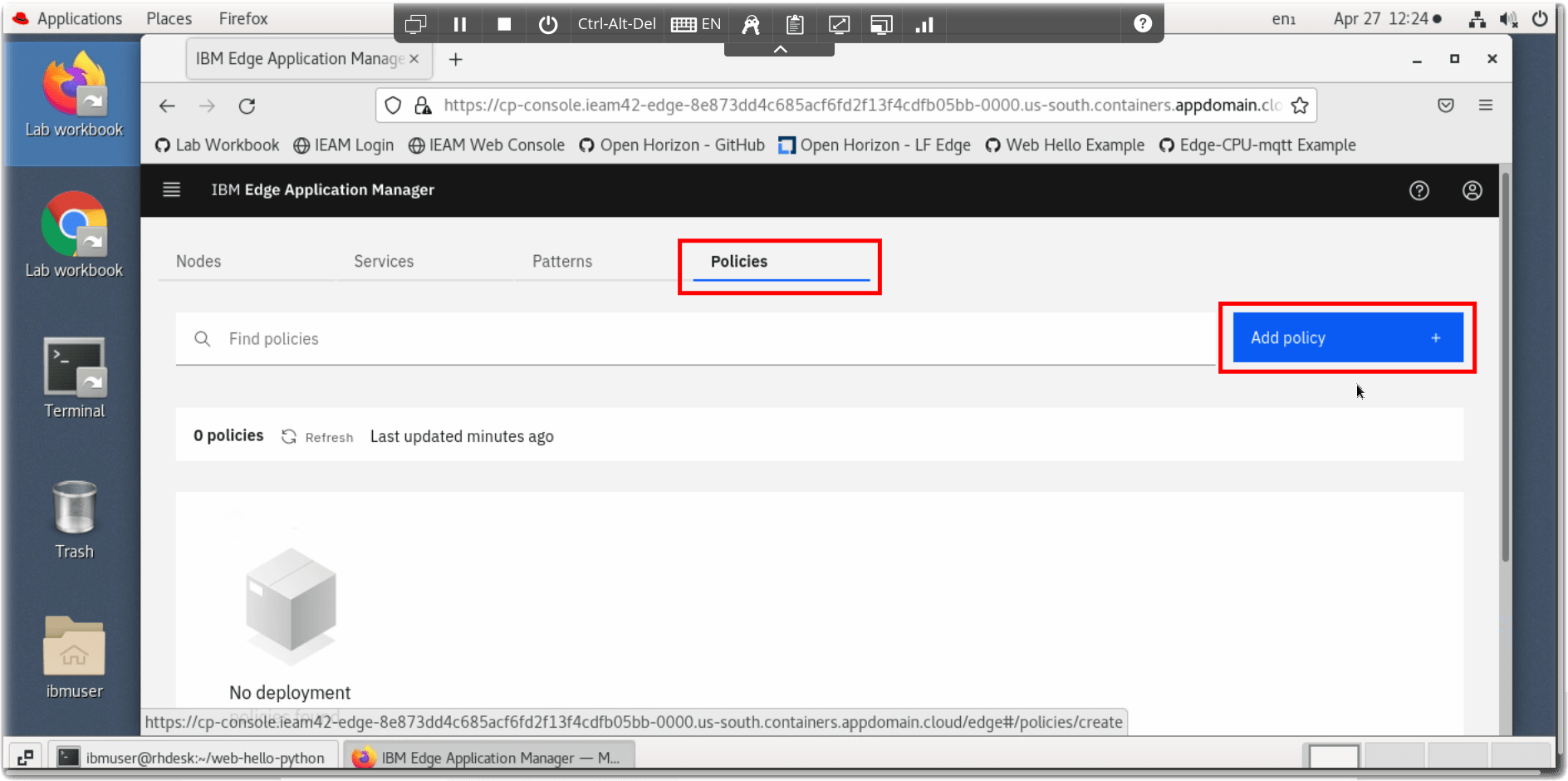The height and width of the screenshot is (781, 1568).
Task: Open the Open Horizon - LF Edge bookmark
Action: click(x=875, y=145)
